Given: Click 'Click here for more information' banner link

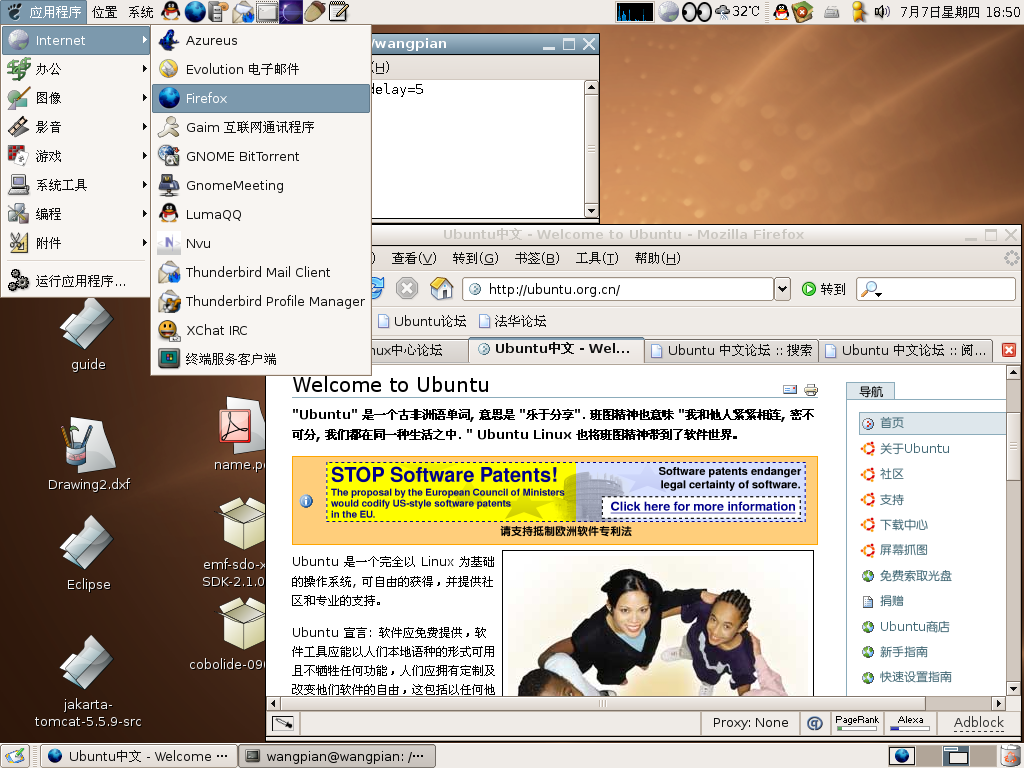Looking at the screenshot, I should coord(703,506).
